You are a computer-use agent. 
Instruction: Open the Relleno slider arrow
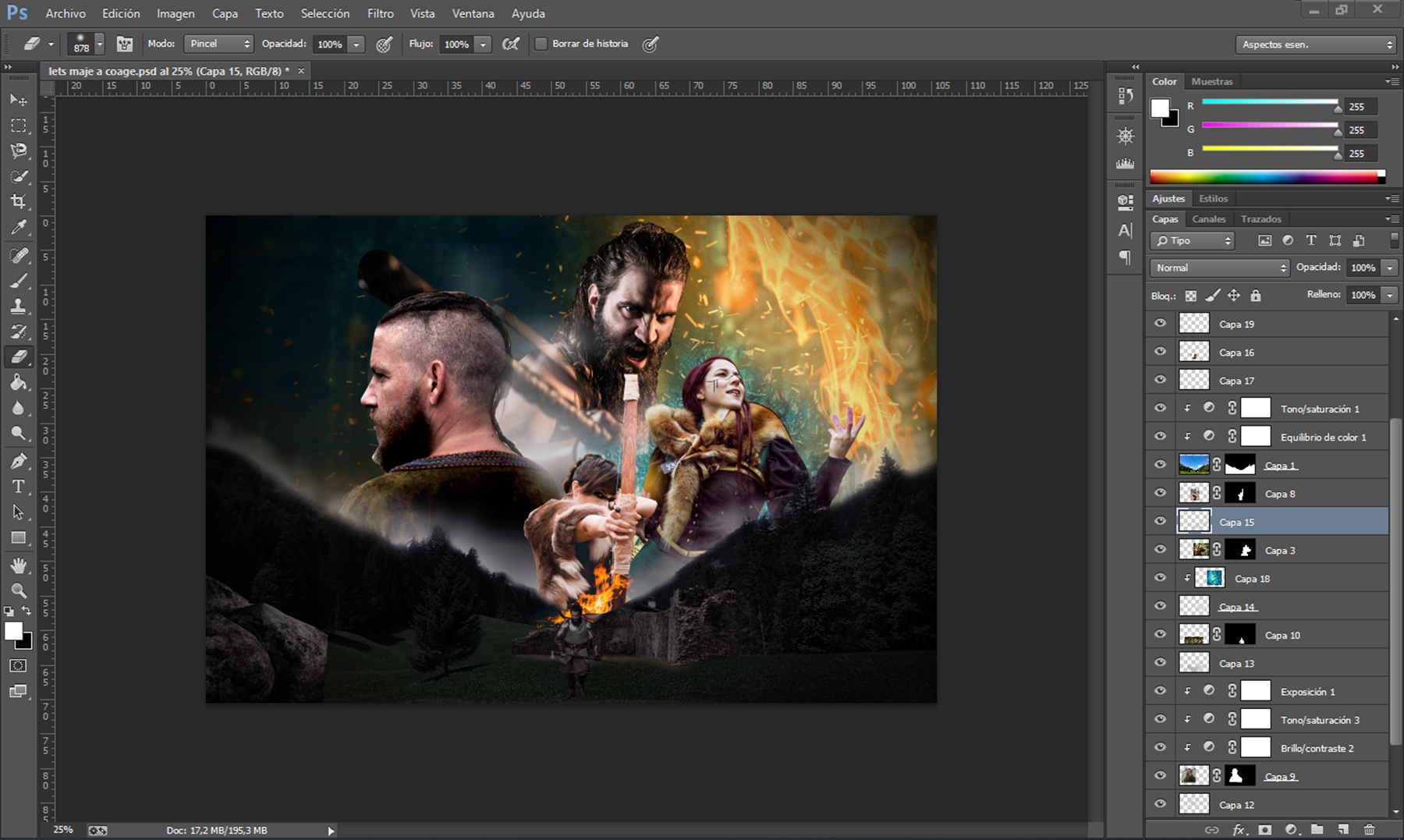(x=1390, y=295)
